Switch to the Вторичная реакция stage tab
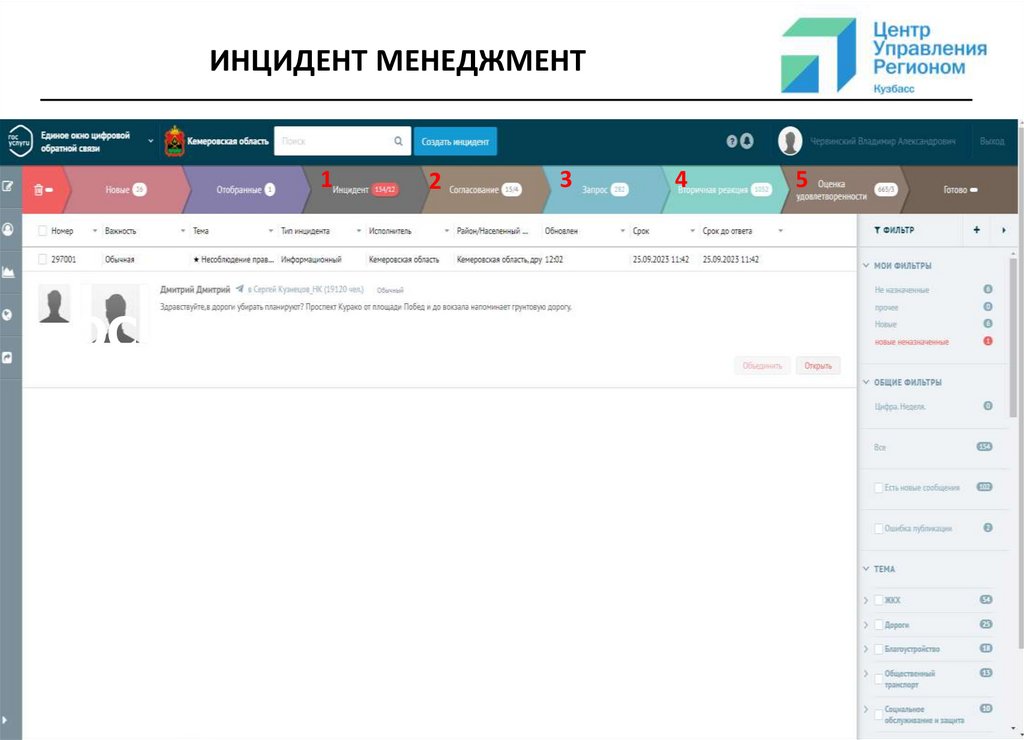This screenshot has width=1024, height=740. pos(724,189)
